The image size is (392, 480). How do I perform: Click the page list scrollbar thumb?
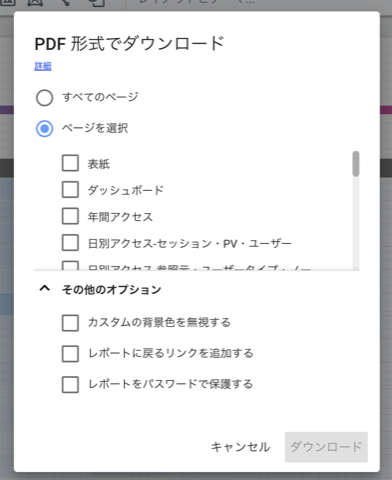point(356,164)
